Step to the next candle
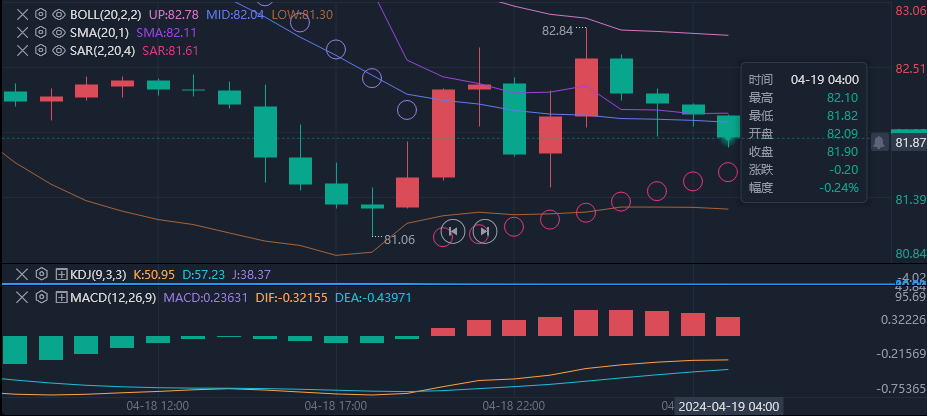 485,231
